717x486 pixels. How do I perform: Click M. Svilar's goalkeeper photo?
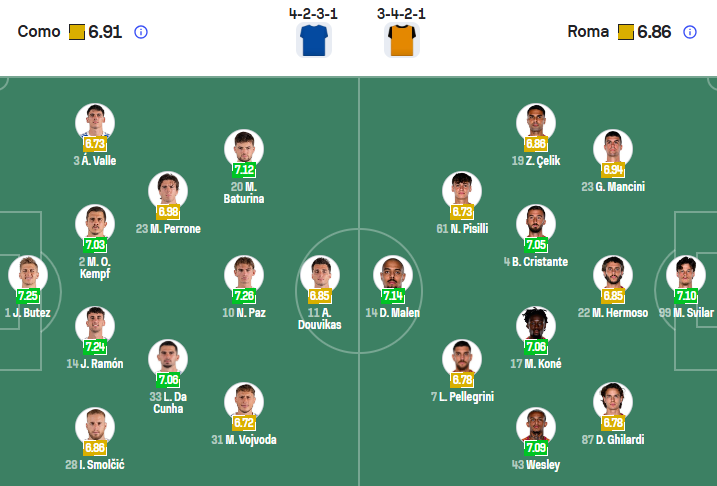pyautogui.click(x=686, y=274)
